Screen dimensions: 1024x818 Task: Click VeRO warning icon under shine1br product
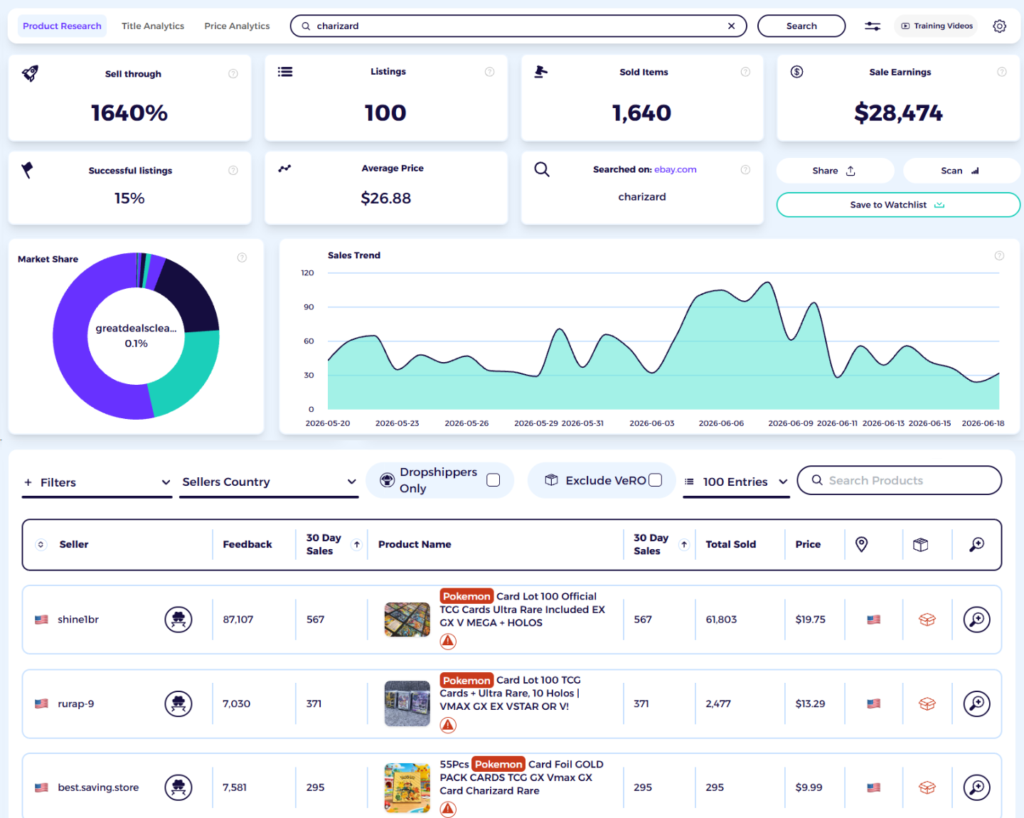click(x=448, y=642)
